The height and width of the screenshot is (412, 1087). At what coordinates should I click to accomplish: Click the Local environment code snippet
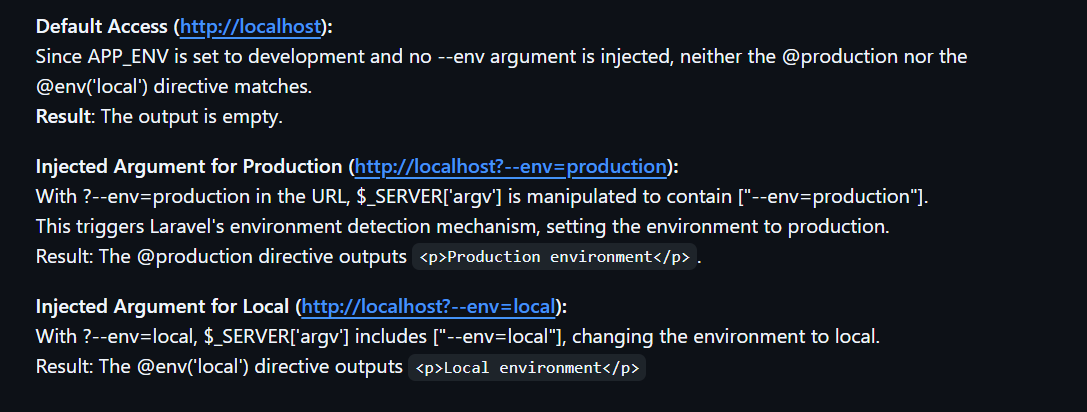(x=527, y=368)
